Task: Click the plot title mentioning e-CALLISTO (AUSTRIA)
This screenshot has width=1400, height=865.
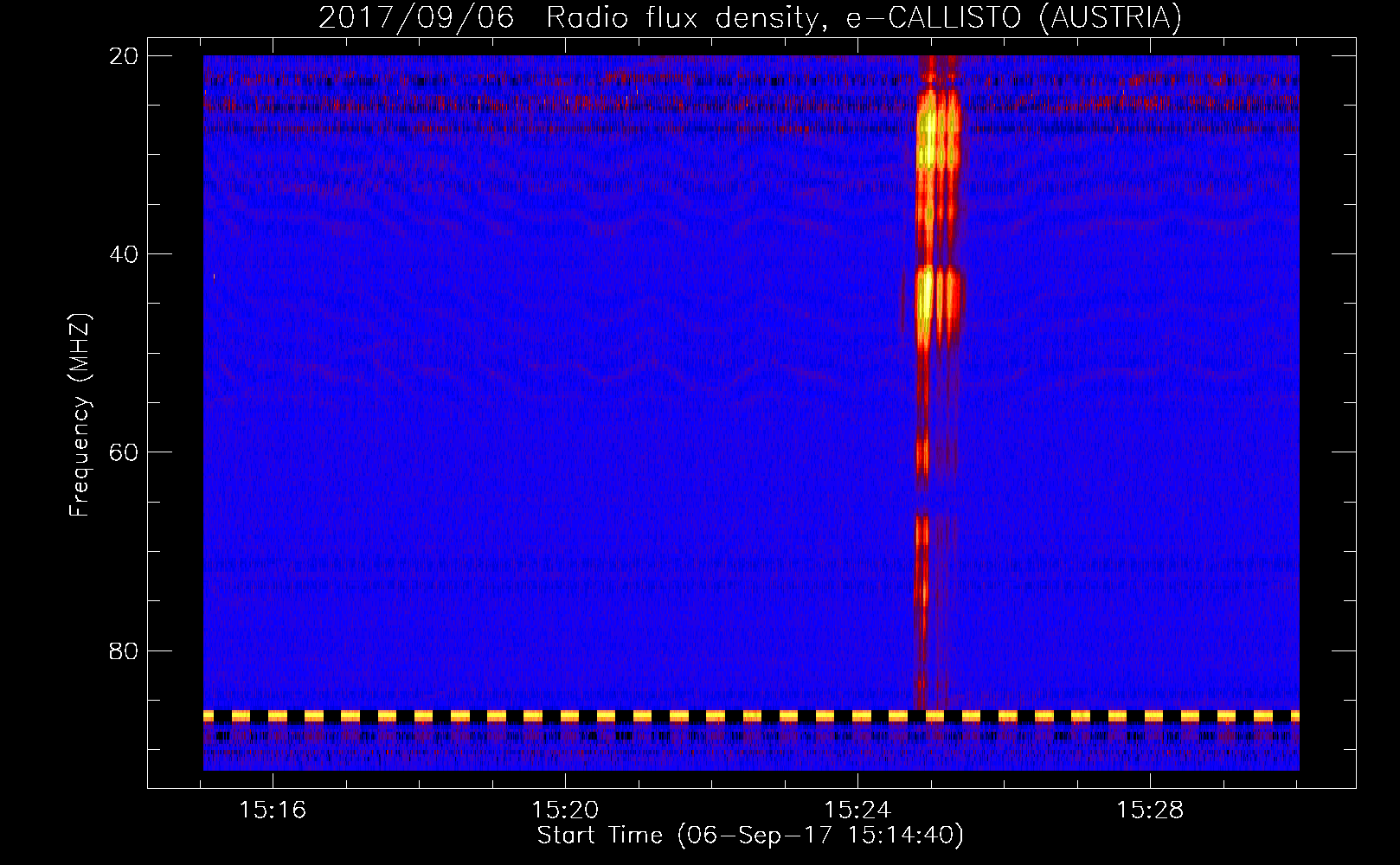Action: [749, 17]
